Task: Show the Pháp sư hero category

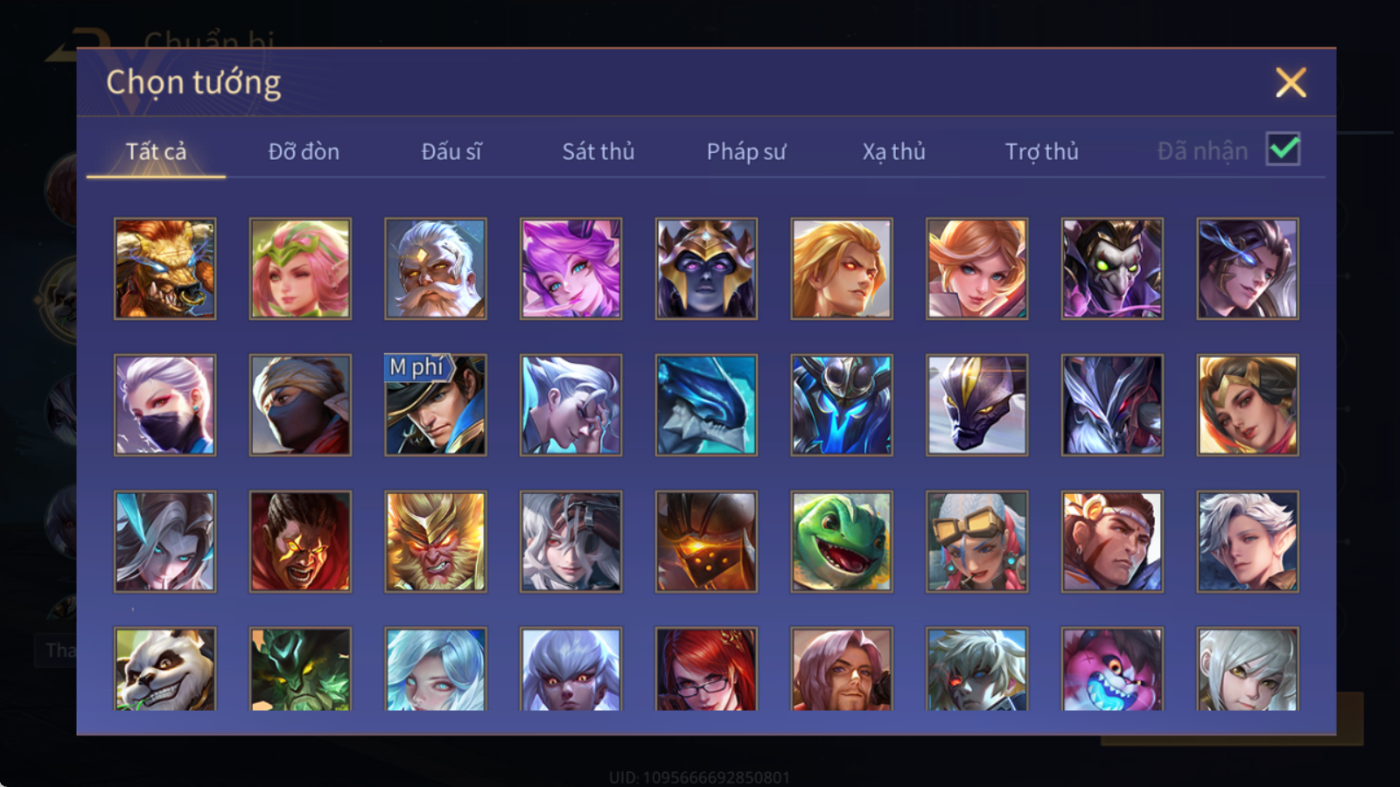Action: tap(746, 152)
